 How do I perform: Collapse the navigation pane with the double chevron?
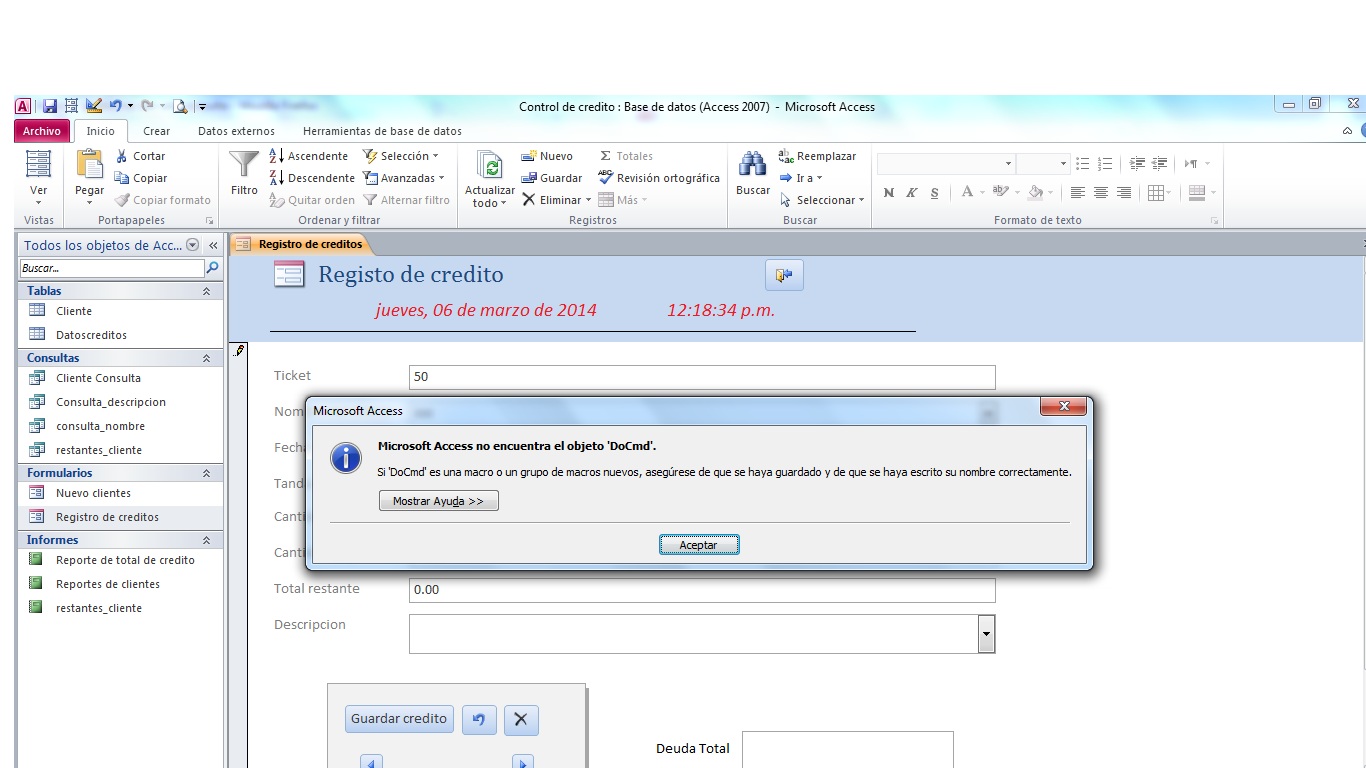click(213, 245)
